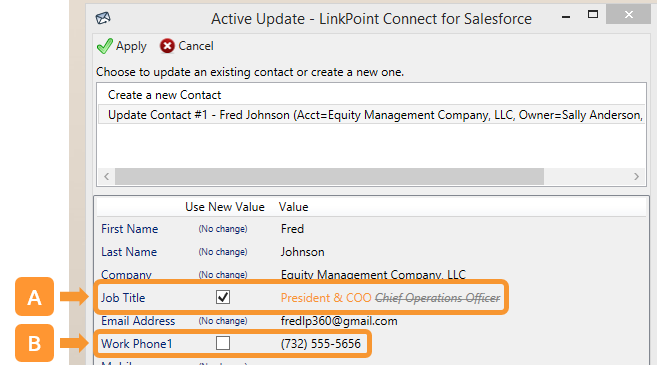The width and height of the screenshot is (657, 365).
Task: Click the green Apply checkmark icon
Action: (105, 46)
